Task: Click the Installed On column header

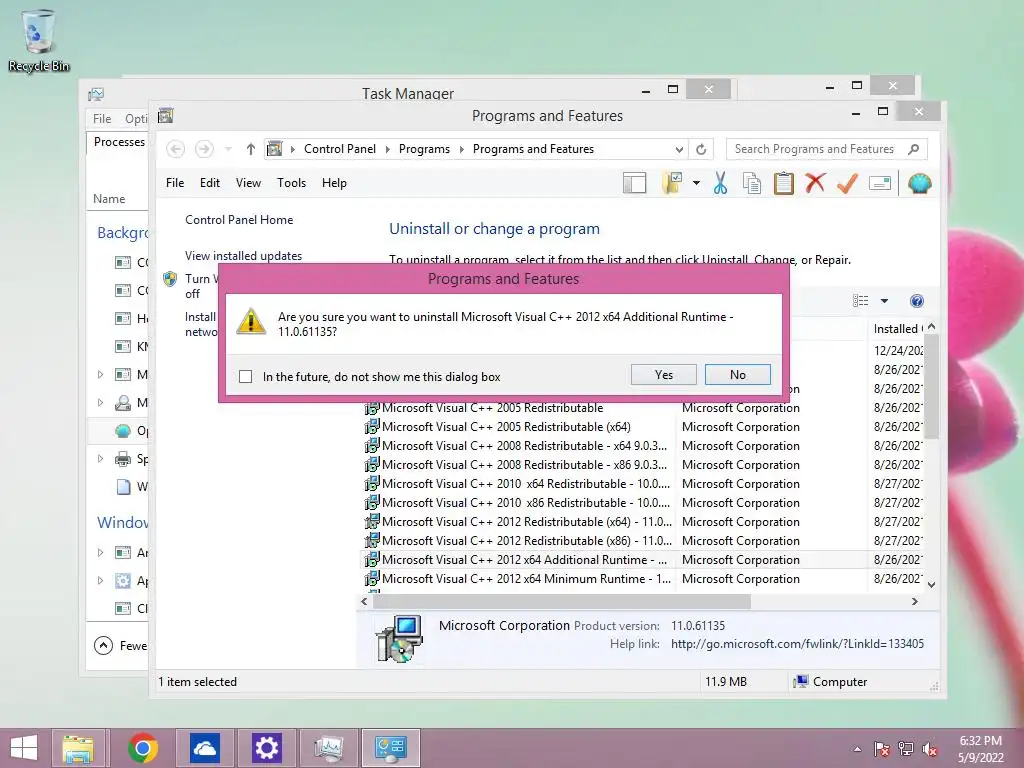Action: pyautogui.click(x=897, y=329)
